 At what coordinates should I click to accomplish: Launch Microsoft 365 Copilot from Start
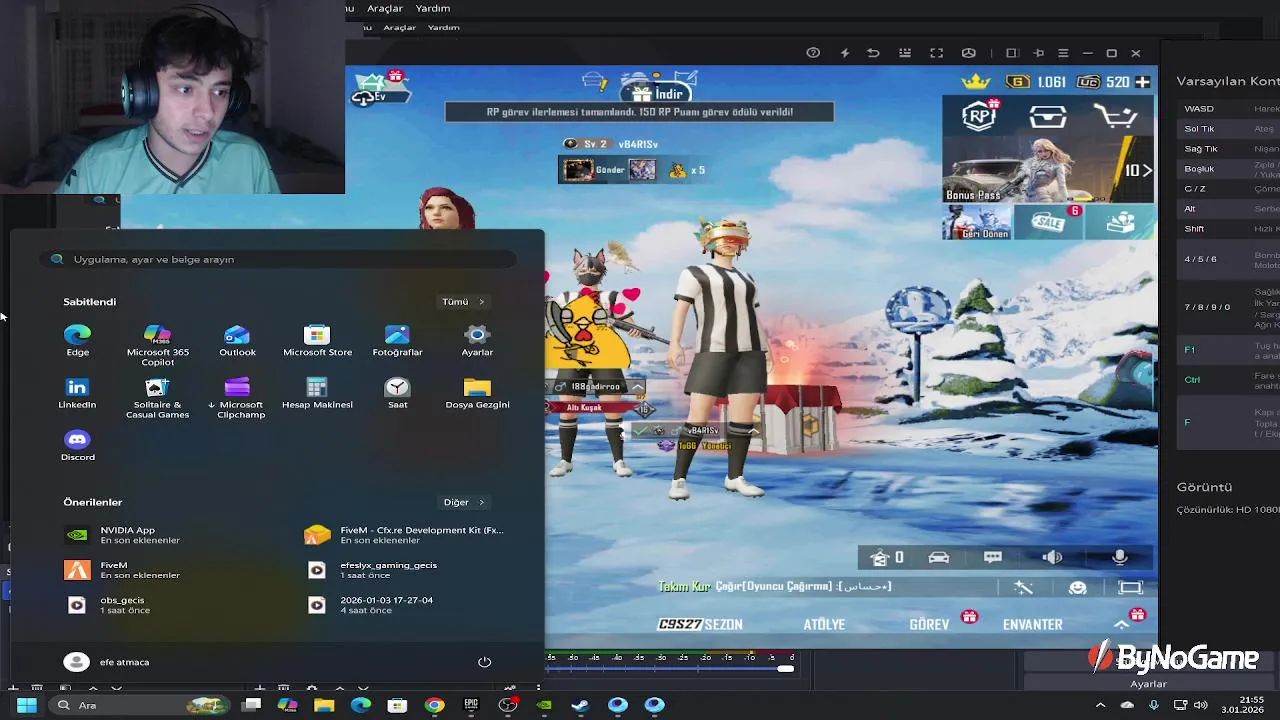[157, 345]
